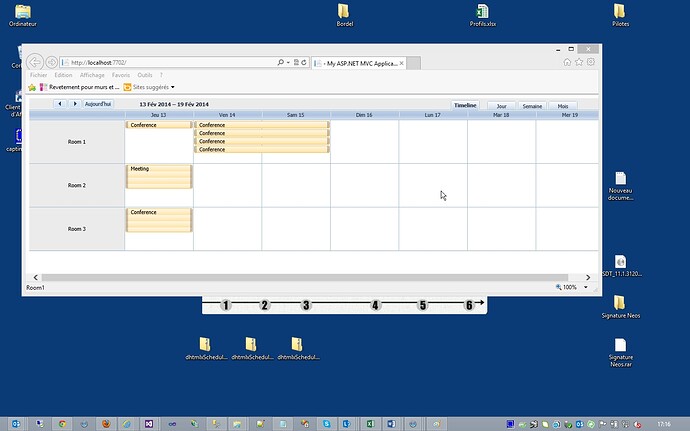Select the Meeting event in Room 2
The height and width of the screenshot is (431, 690).
pyautogui.click(x=159, y=177)
